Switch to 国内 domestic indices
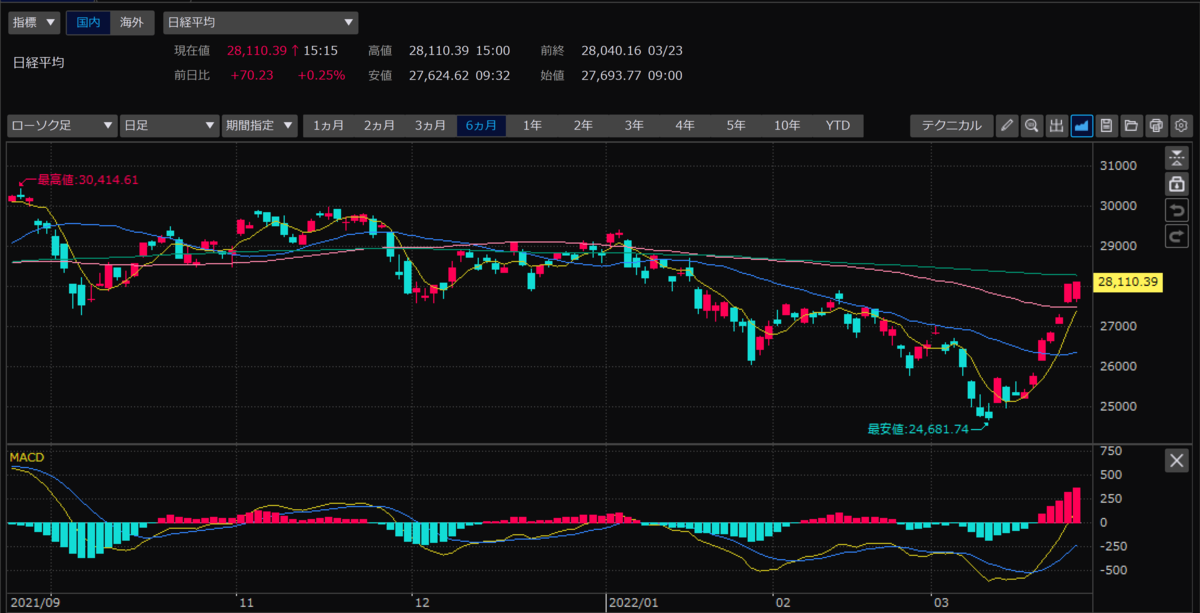 [x=88, y=21]
